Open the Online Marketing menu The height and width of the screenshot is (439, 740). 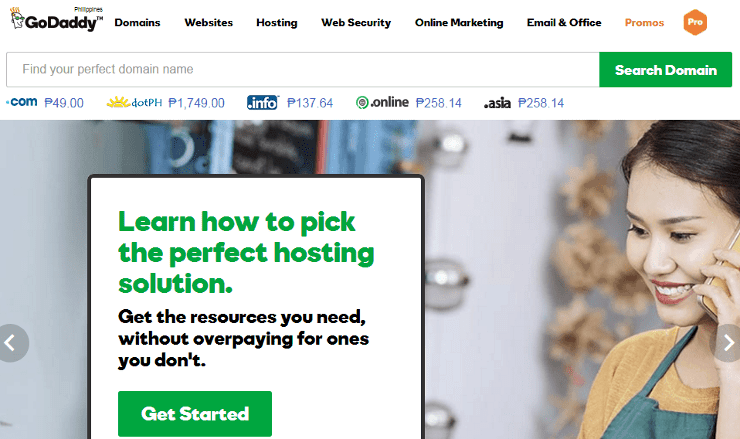(459, 23)
